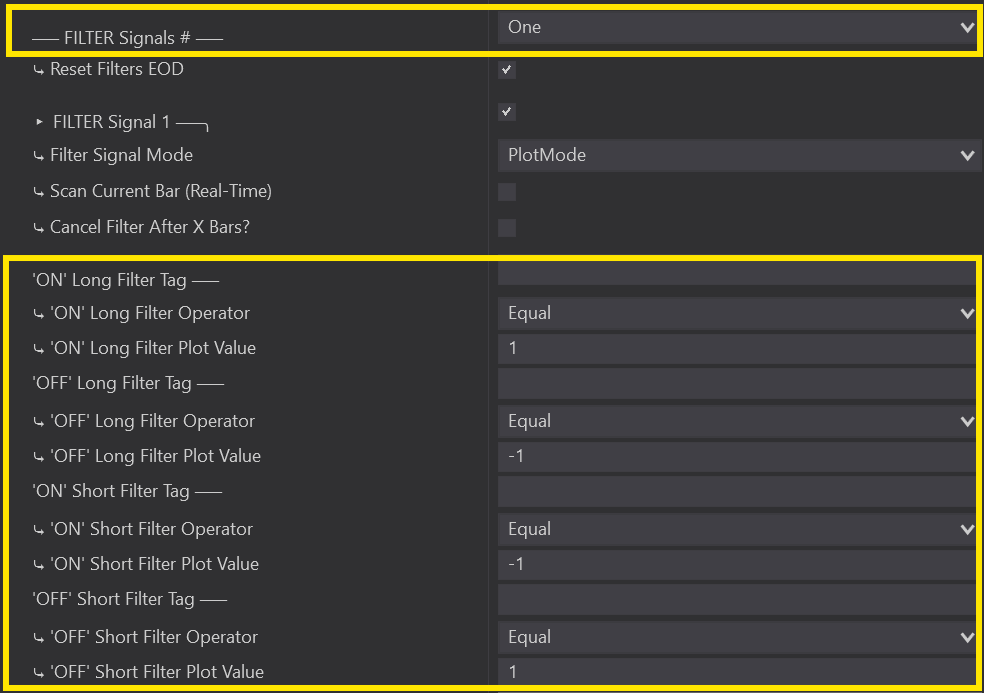Viewport: 984px width, 693px height.
Task: Select the 'OFF' Long Filter Plot Value field
Action: click(x=736, y=457)
